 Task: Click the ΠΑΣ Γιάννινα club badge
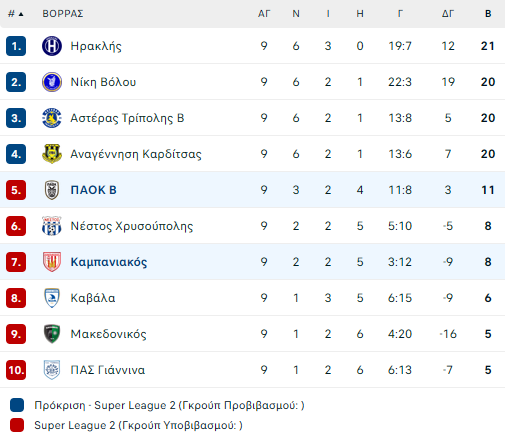[52, 370]
